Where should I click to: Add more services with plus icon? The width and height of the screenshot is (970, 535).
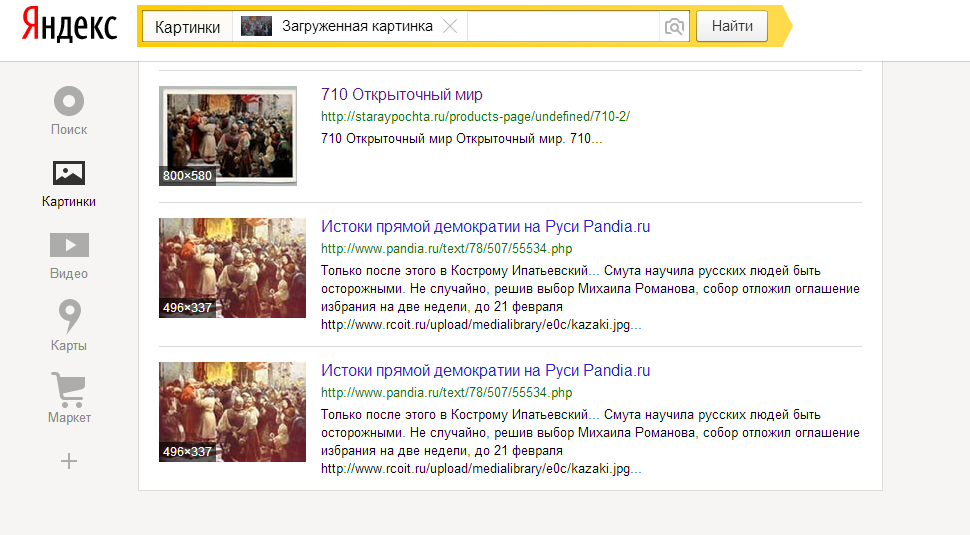pos(69,461)
